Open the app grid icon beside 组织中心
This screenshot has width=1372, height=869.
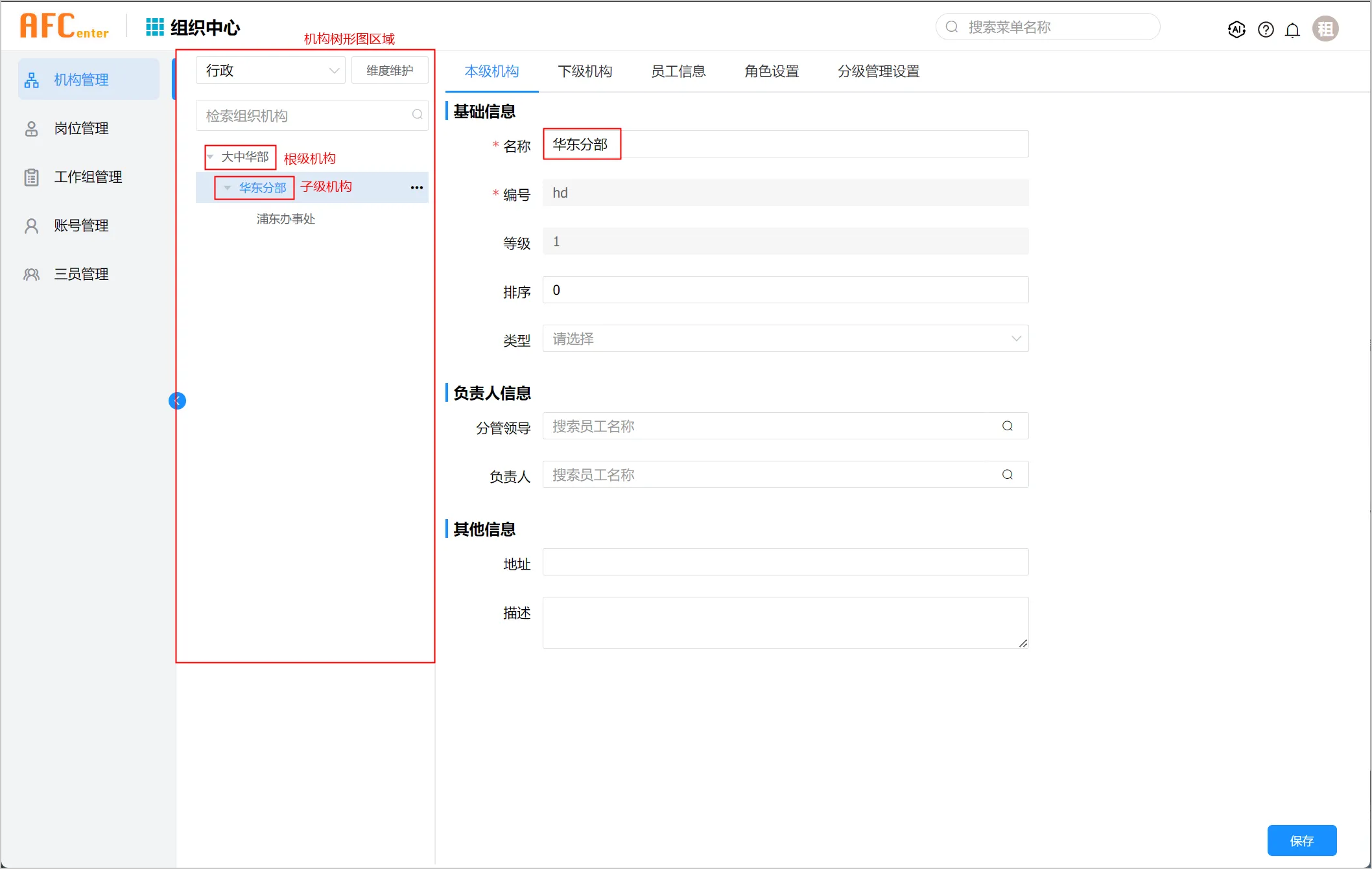click(x=154, y=27)
